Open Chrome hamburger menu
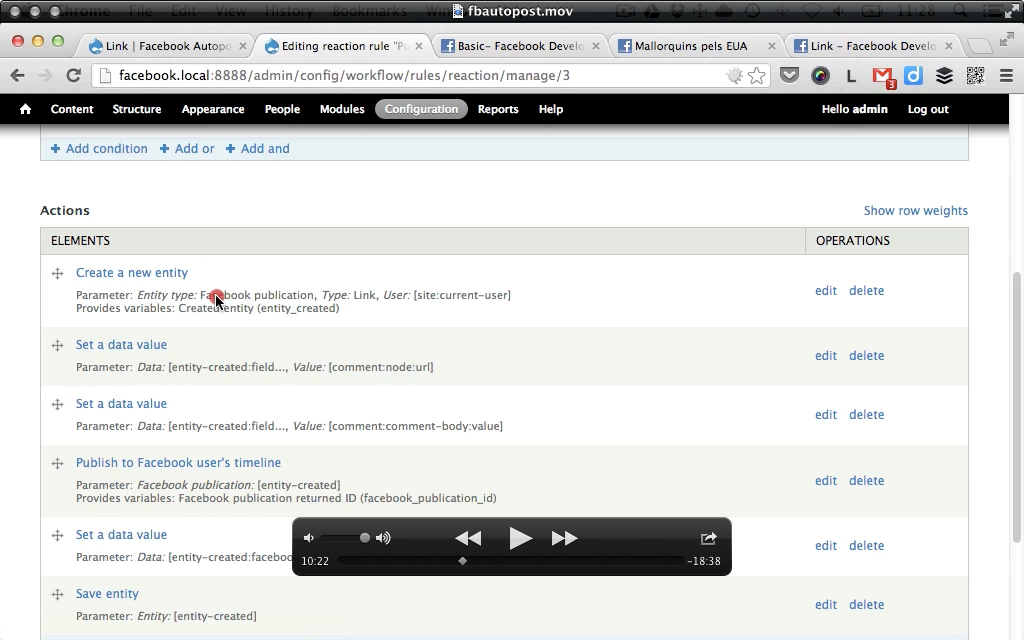Image resolution: width=1024 pixels, height=640 pixels. pos(1006,76)
